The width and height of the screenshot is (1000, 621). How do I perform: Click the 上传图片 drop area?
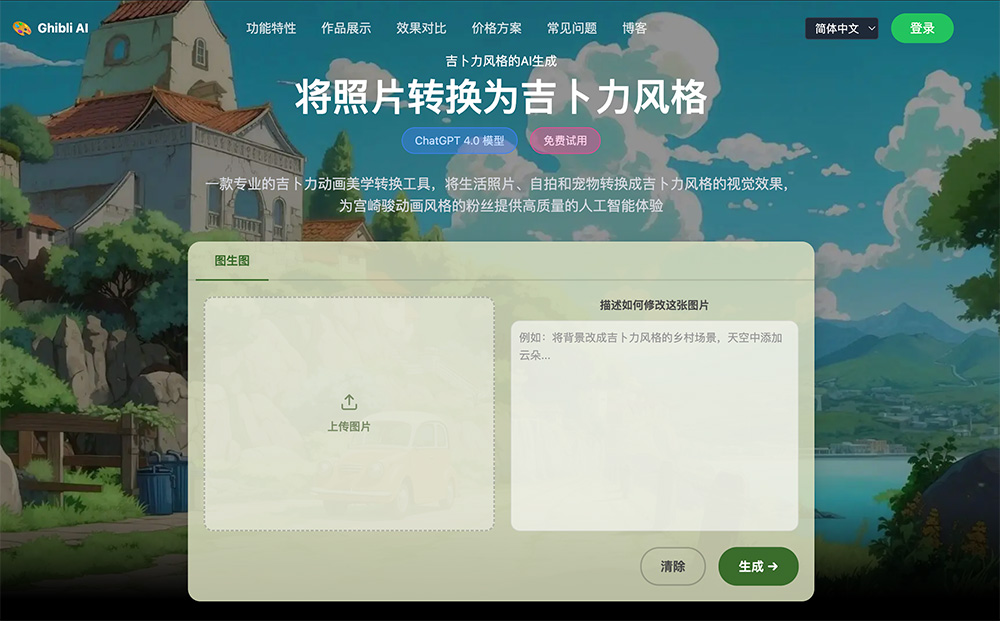pos(349,414)
